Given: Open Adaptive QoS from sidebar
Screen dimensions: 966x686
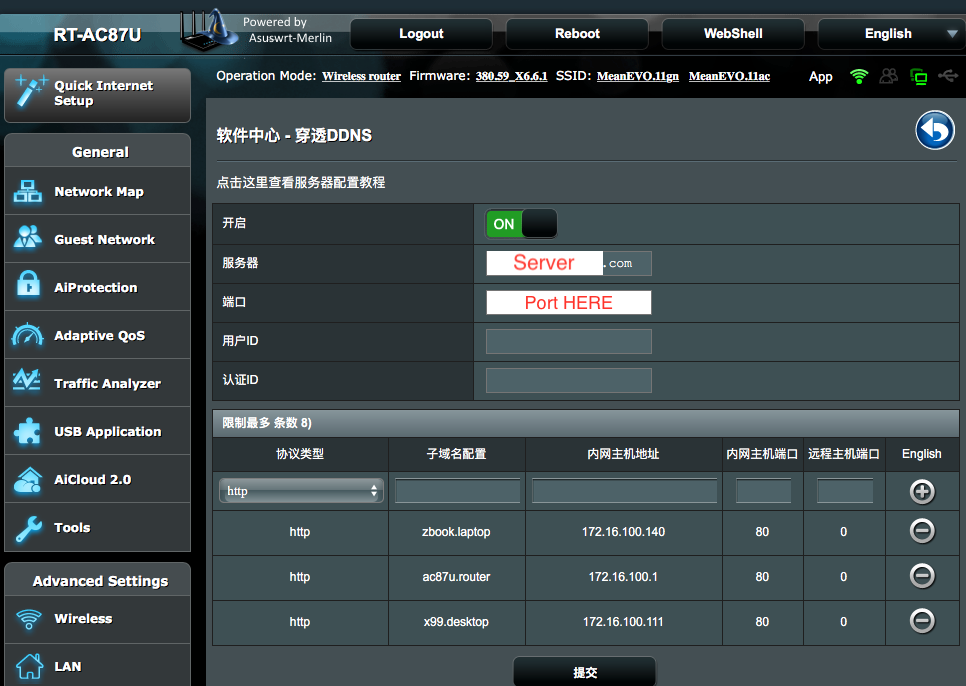Looking at the screenshot, I should click(x=99, y=335).
